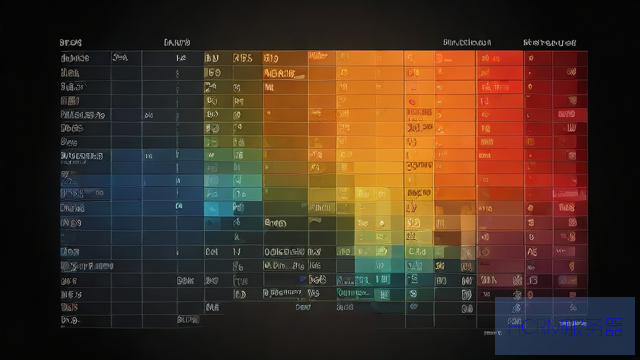Image resolution: width=640 pixels, height=360 pixels.
Task: Click the HCRM服务器 watermark text
Action: coord(566,327)
